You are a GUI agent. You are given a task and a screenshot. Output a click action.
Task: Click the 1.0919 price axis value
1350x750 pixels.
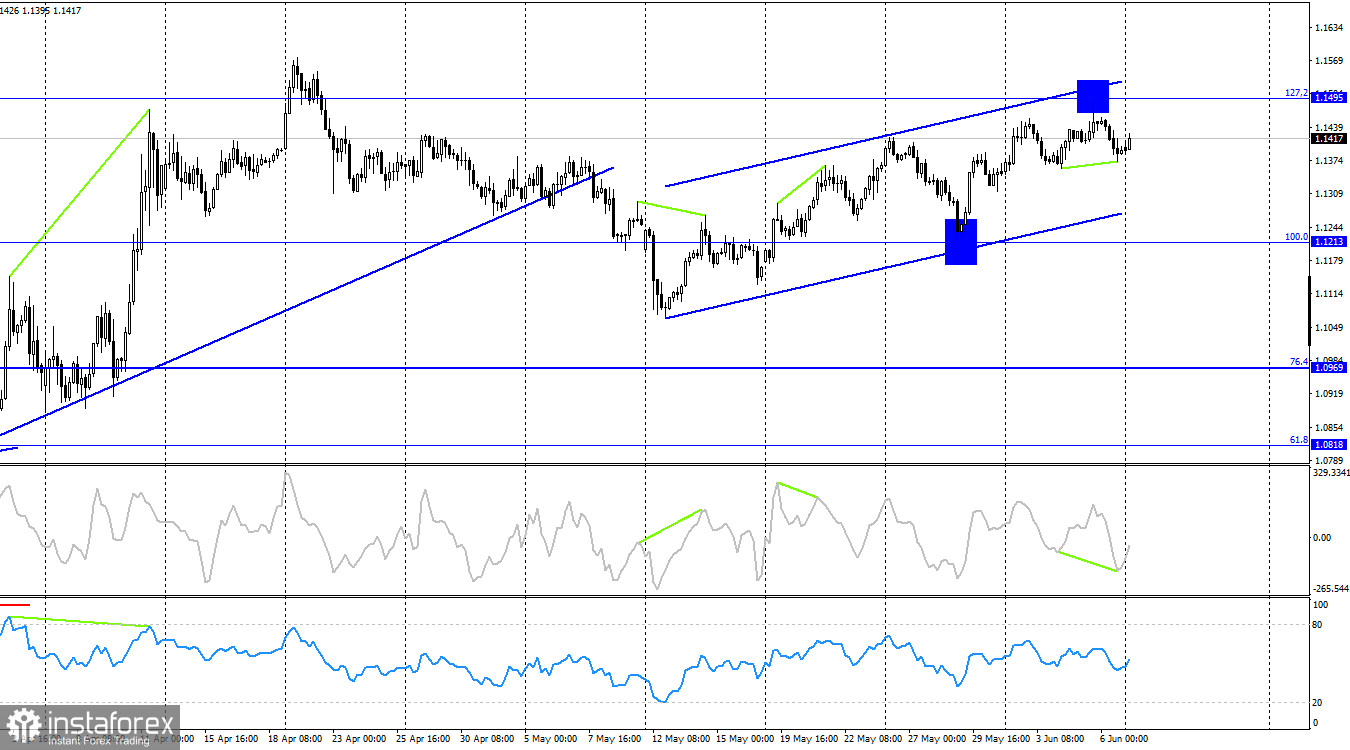coord(1329,394)
